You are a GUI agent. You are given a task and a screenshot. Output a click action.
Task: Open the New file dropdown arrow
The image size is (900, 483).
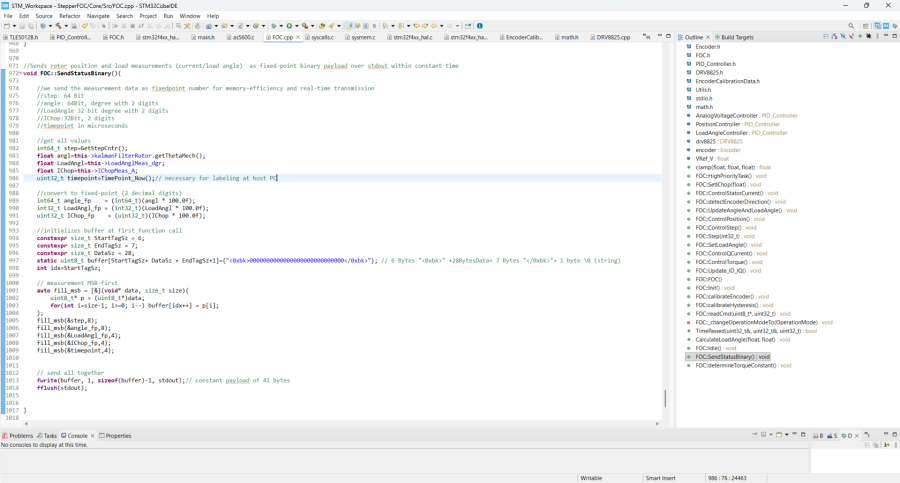14,26
